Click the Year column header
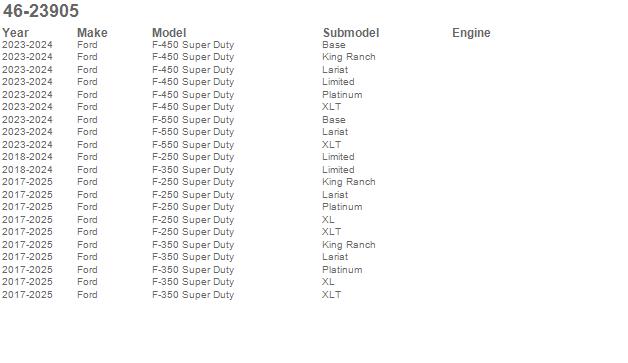This screenshot has width=628, height=363. [15, 33]
